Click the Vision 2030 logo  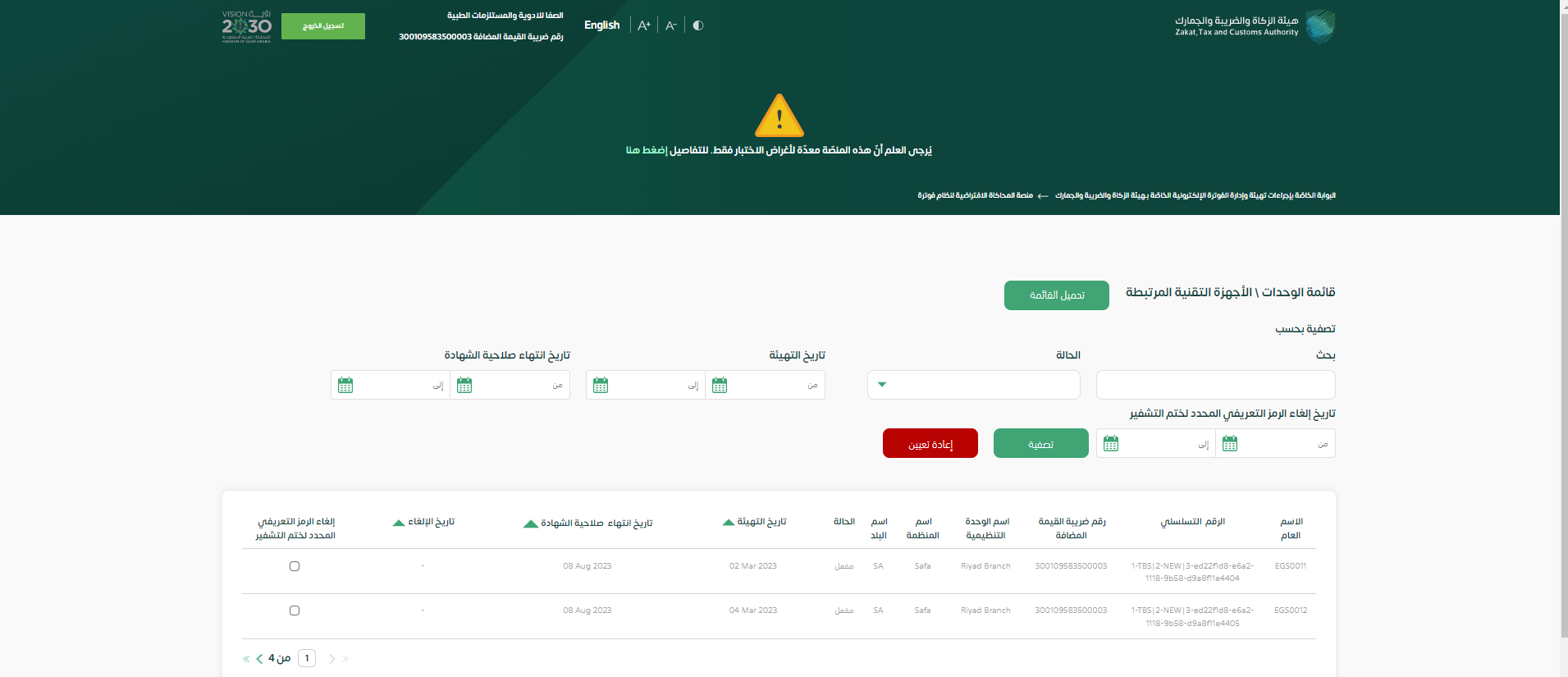coord(246,26)
